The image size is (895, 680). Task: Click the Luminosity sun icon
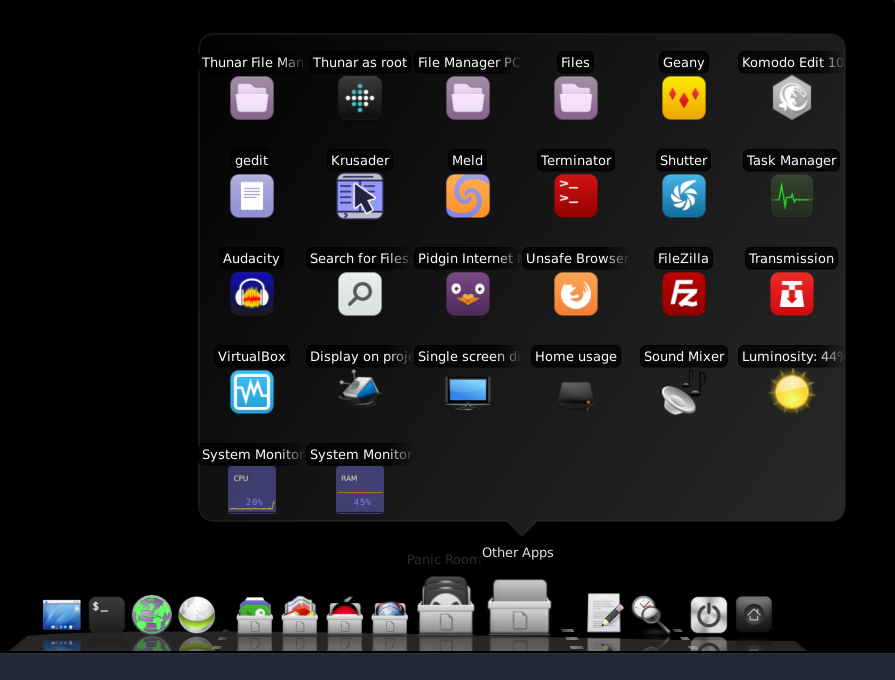click(x=792, y=392)
